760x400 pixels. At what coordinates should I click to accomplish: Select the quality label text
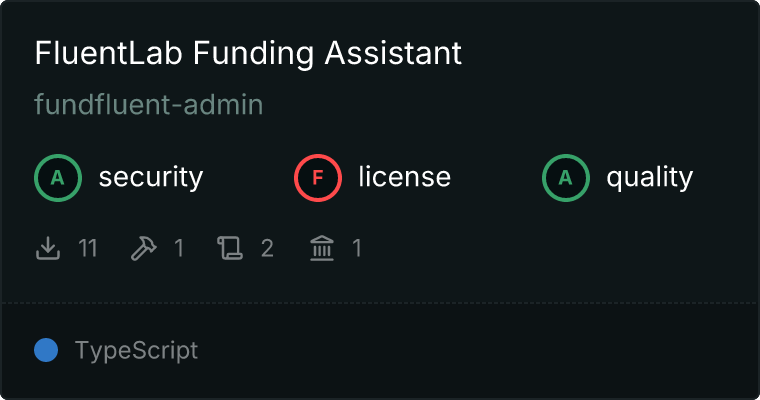click(x=649, y=178)
